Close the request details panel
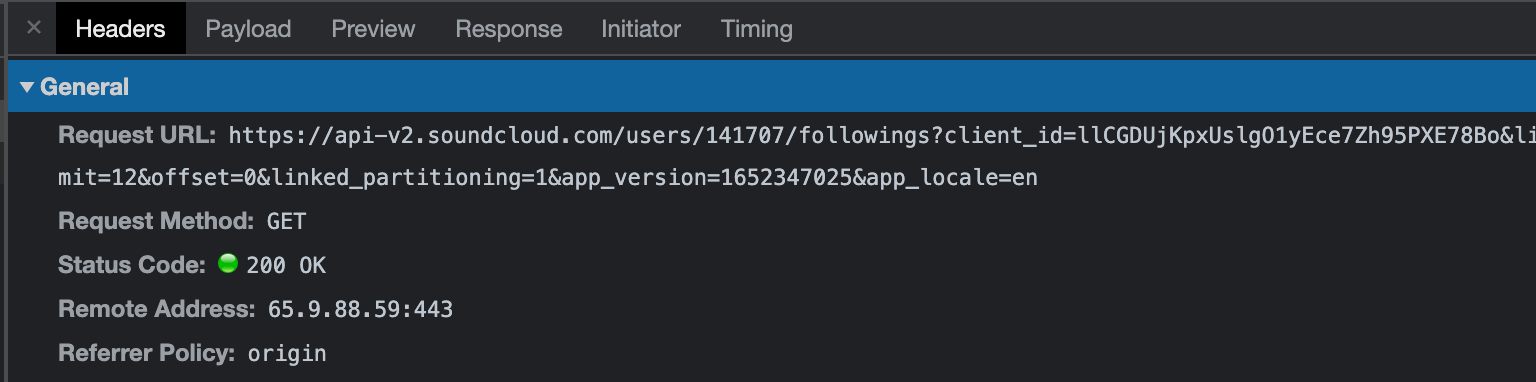 pos(33,28)
